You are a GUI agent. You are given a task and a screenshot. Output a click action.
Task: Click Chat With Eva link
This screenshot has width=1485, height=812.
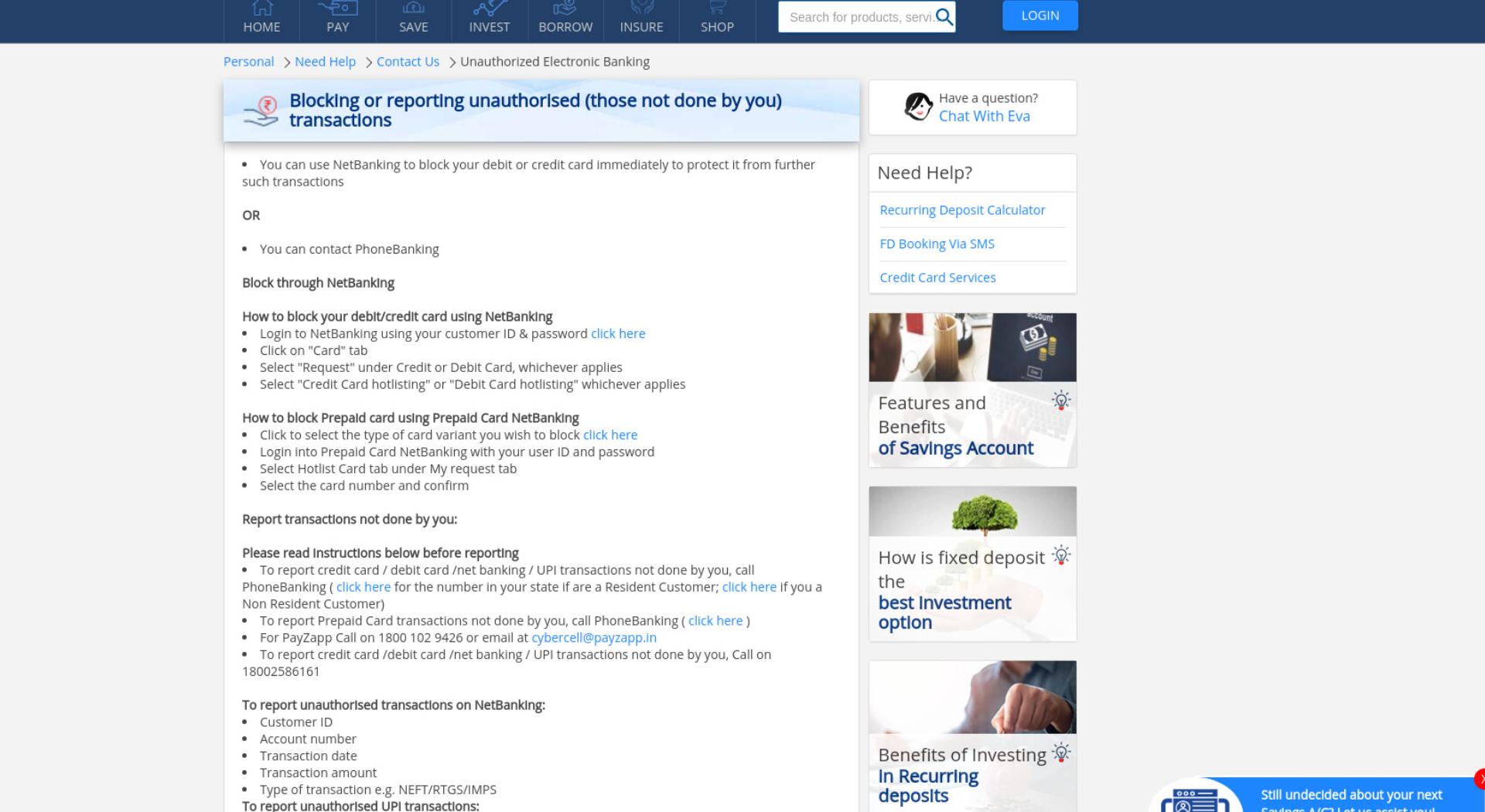(984, 116)
